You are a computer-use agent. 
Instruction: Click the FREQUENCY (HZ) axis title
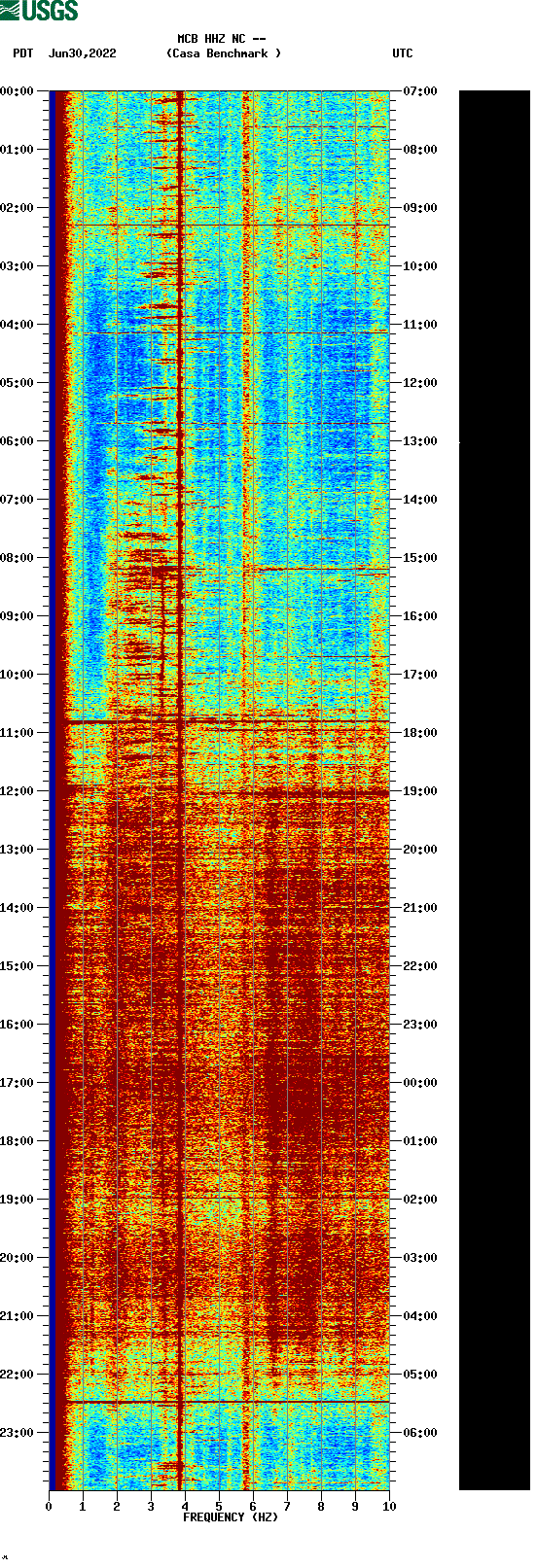231,1517
